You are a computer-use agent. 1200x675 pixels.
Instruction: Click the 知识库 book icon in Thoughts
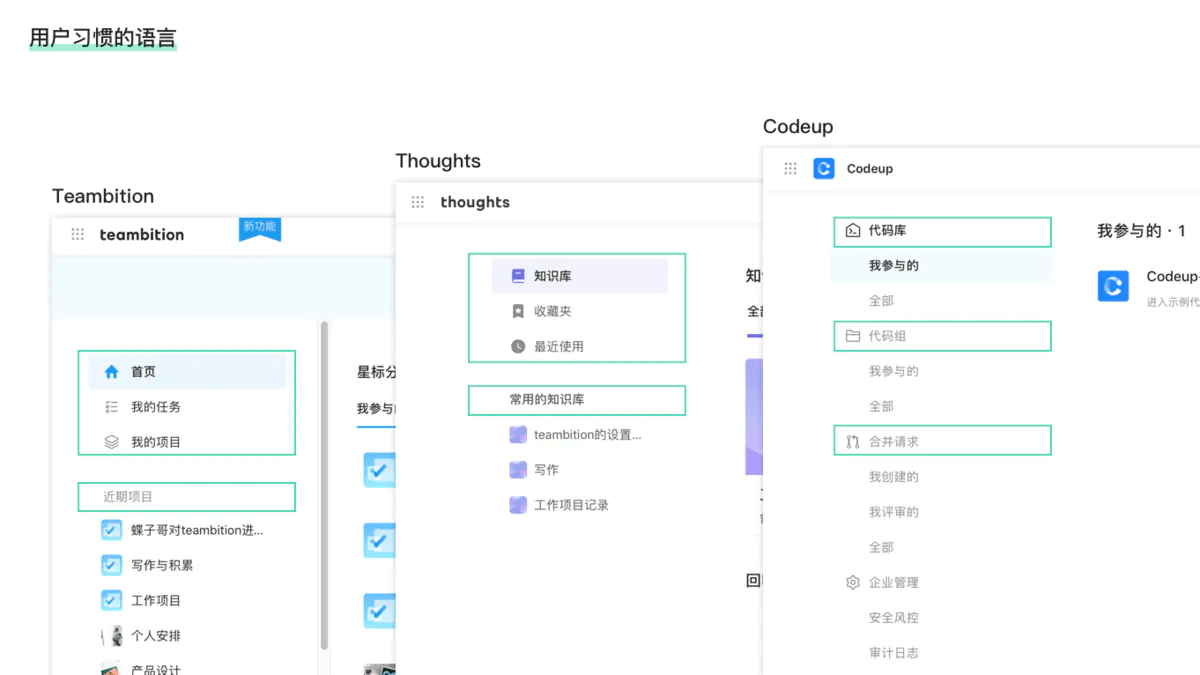518,276
